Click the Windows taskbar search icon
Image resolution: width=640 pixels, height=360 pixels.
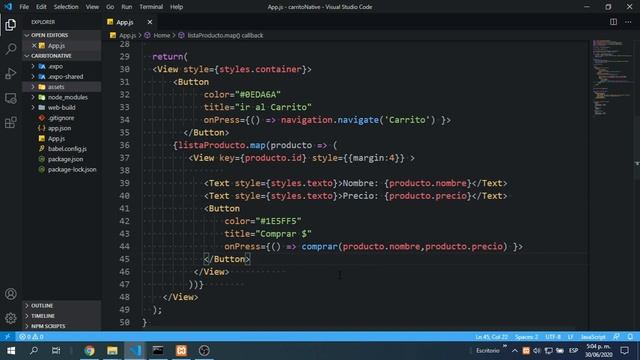34,351
